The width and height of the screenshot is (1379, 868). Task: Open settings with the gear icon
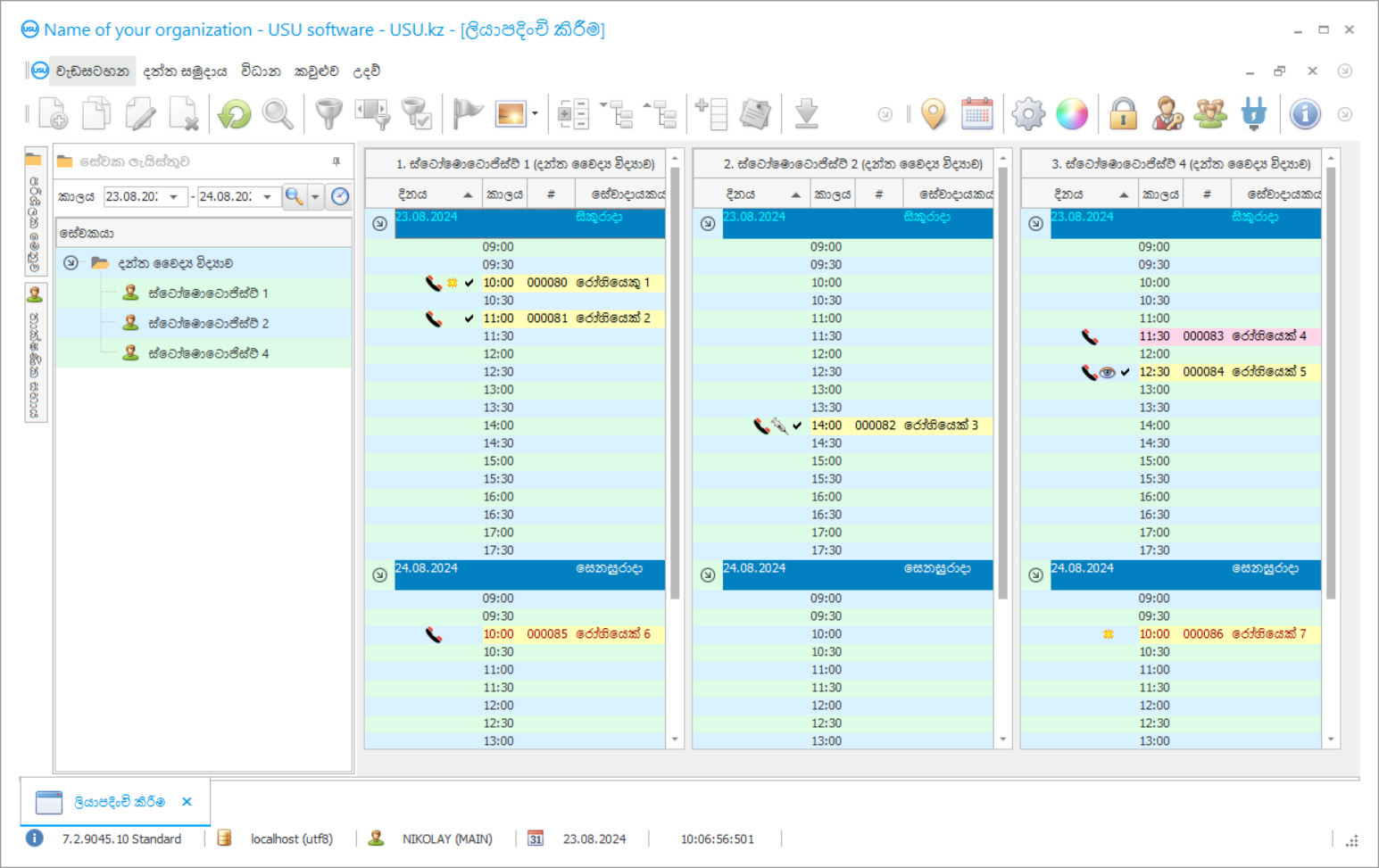tap(1028, 114)
